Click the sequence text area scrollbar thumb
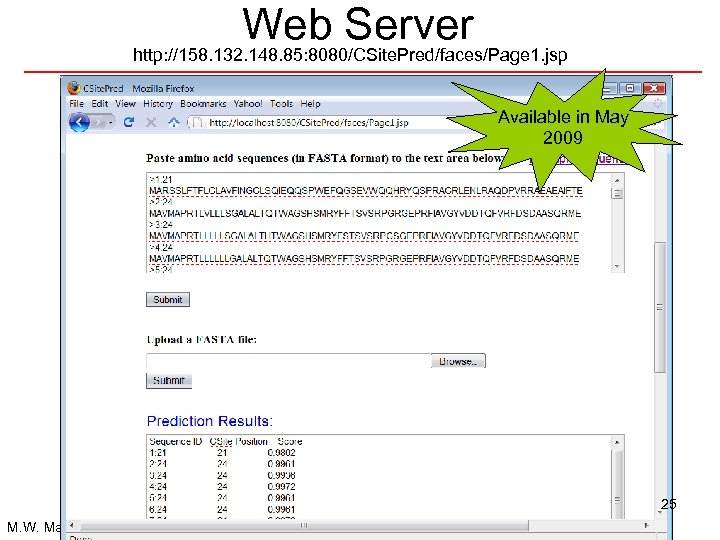Screen dimensions: 720x540 pyautogui.click(x=617, y=193)
